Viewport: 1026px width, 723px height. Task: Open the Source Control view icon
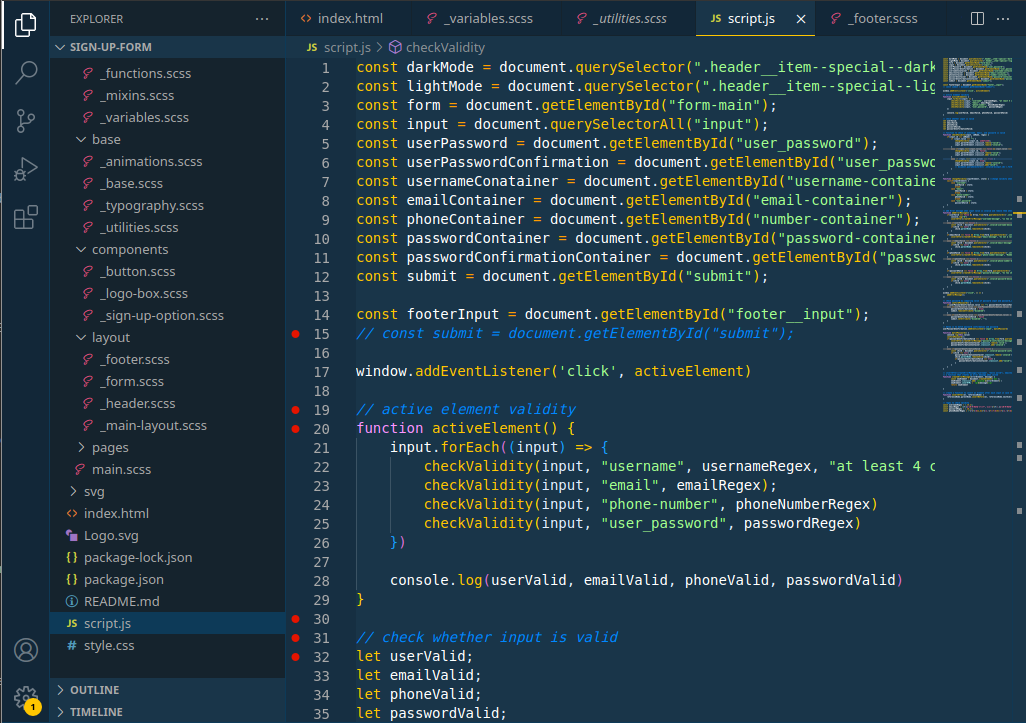[26, 120]
